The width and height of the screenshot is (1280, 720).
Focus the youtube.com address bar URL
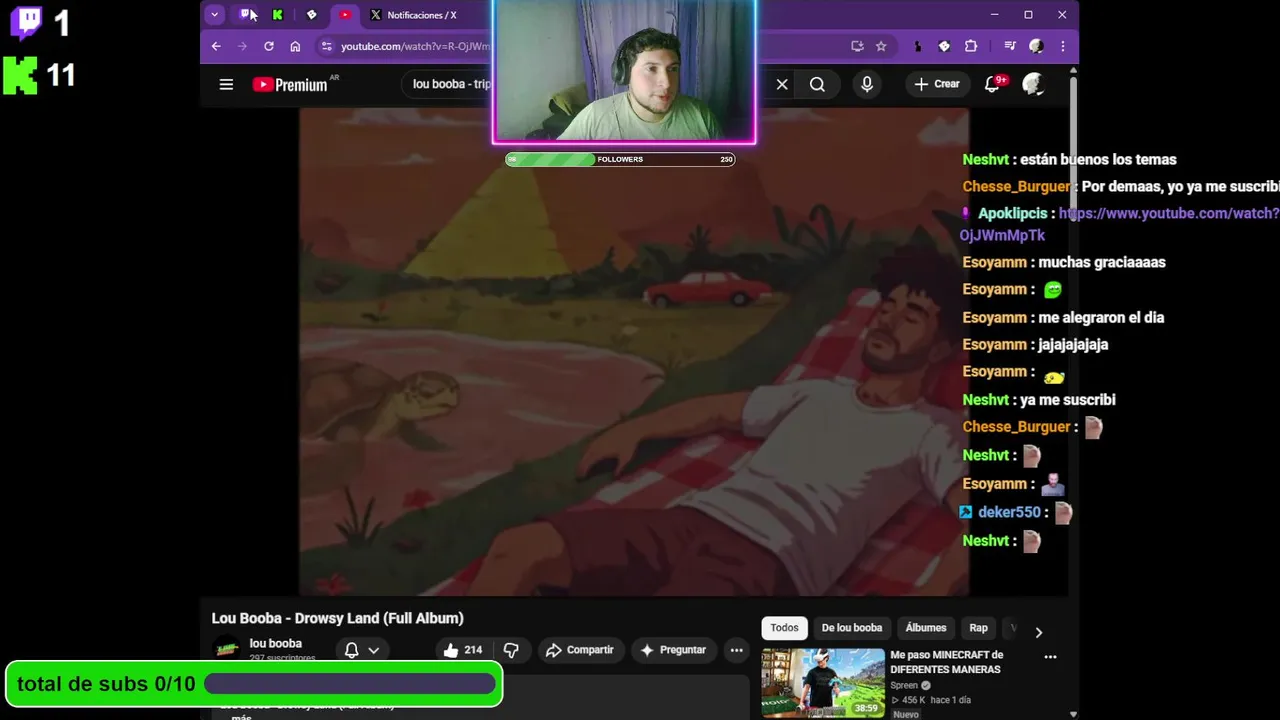click(415, 46)
